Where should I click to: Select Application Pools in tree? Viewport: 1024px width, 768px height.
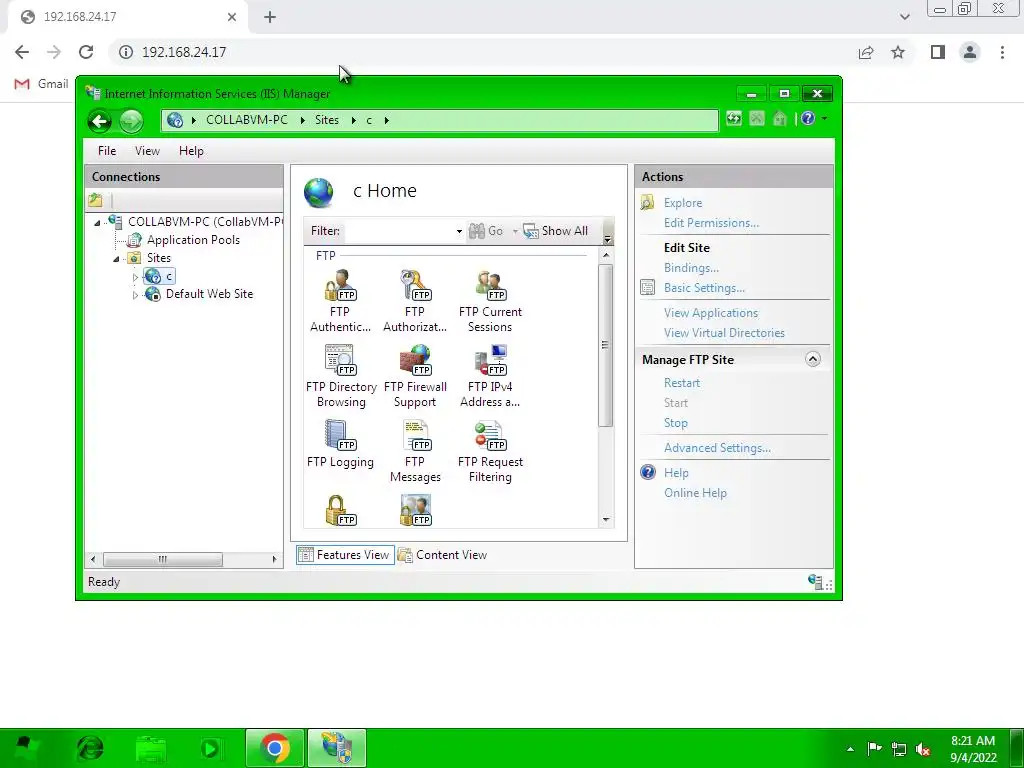[193, 240]
